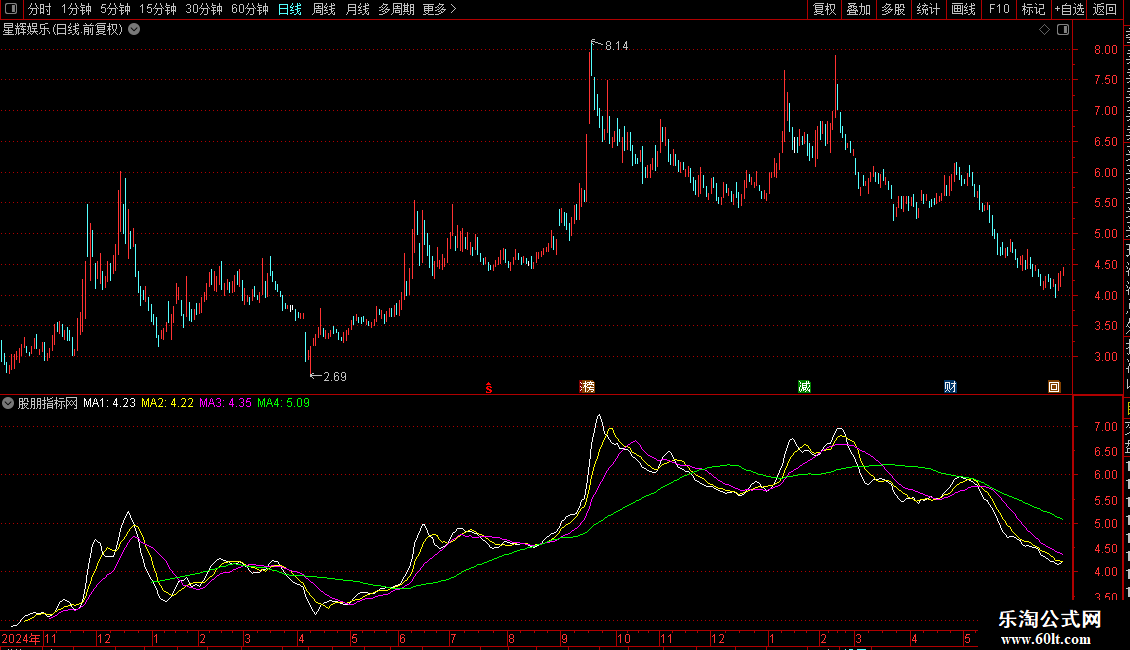The image size is (1130, 650).
Task: Add stock via +自选 button
Action: coord(1069,9)
